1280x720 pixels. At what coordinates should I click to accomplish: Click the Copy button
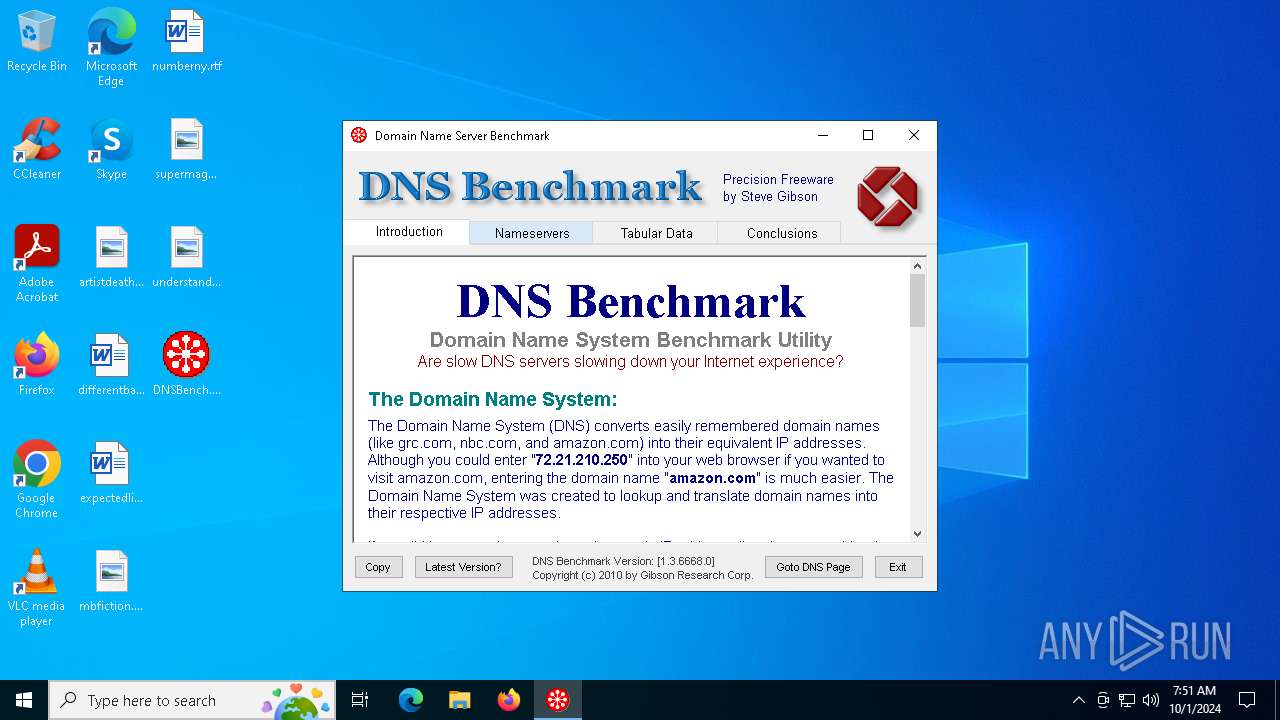378,567
